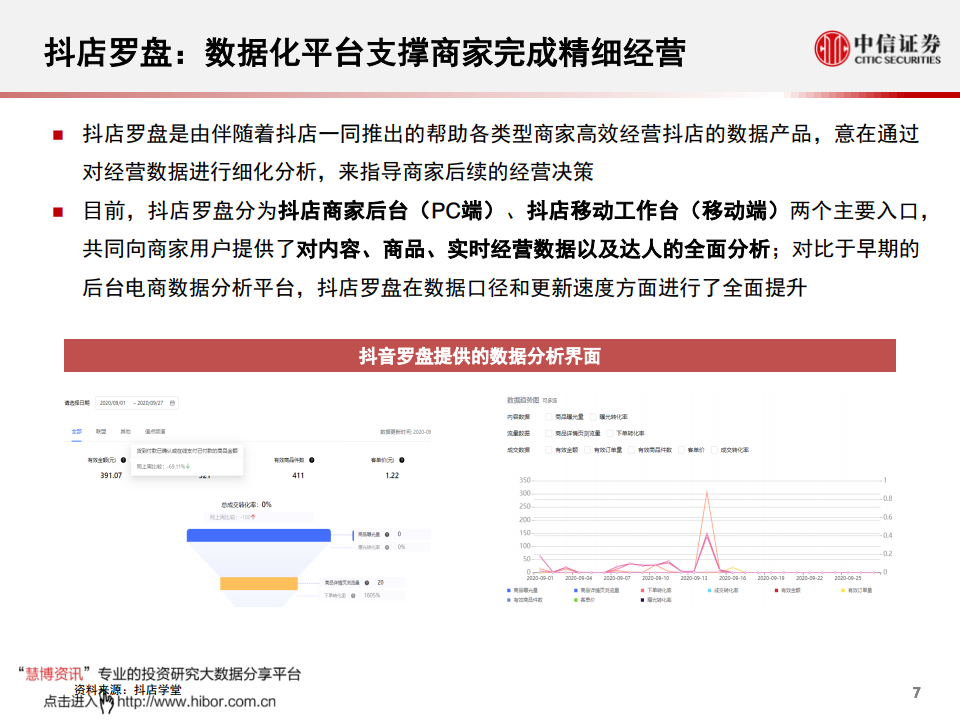Click the 总成交转化率: 0% label
This screenshot has width=960, height=720.
coord(246,504)
